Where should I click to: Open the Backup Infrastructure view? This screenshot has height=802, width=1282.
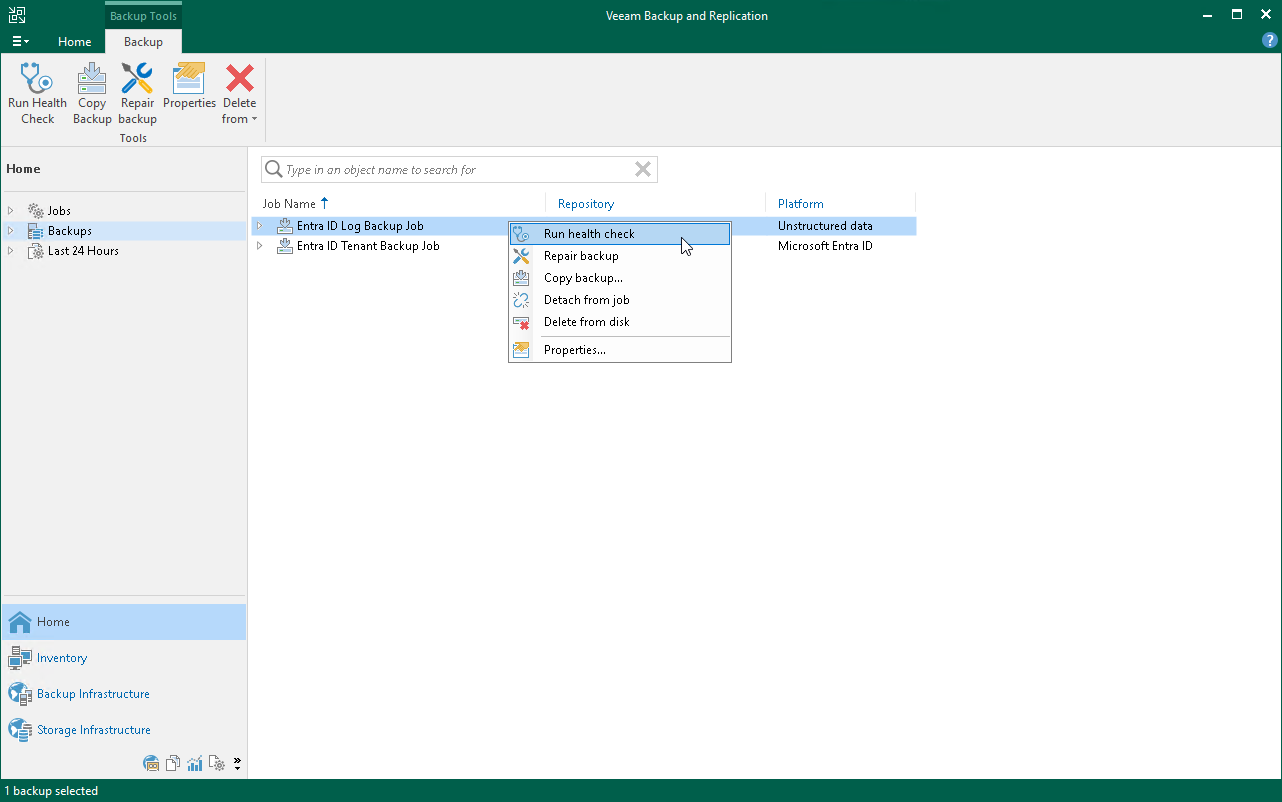pyautogui.click(x=124, y=694)
